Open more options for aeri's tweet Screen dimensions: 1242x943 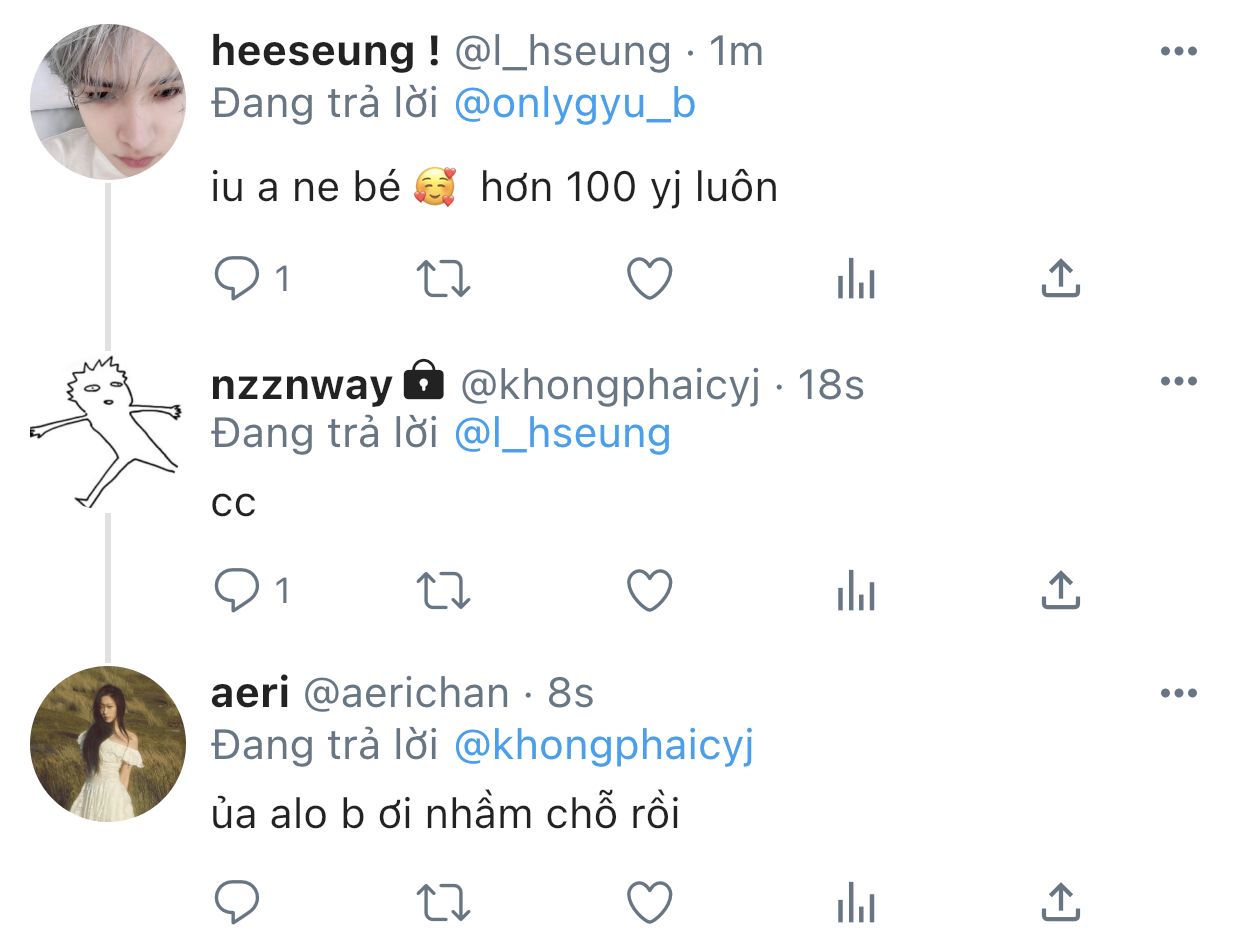coord(1179,693)
